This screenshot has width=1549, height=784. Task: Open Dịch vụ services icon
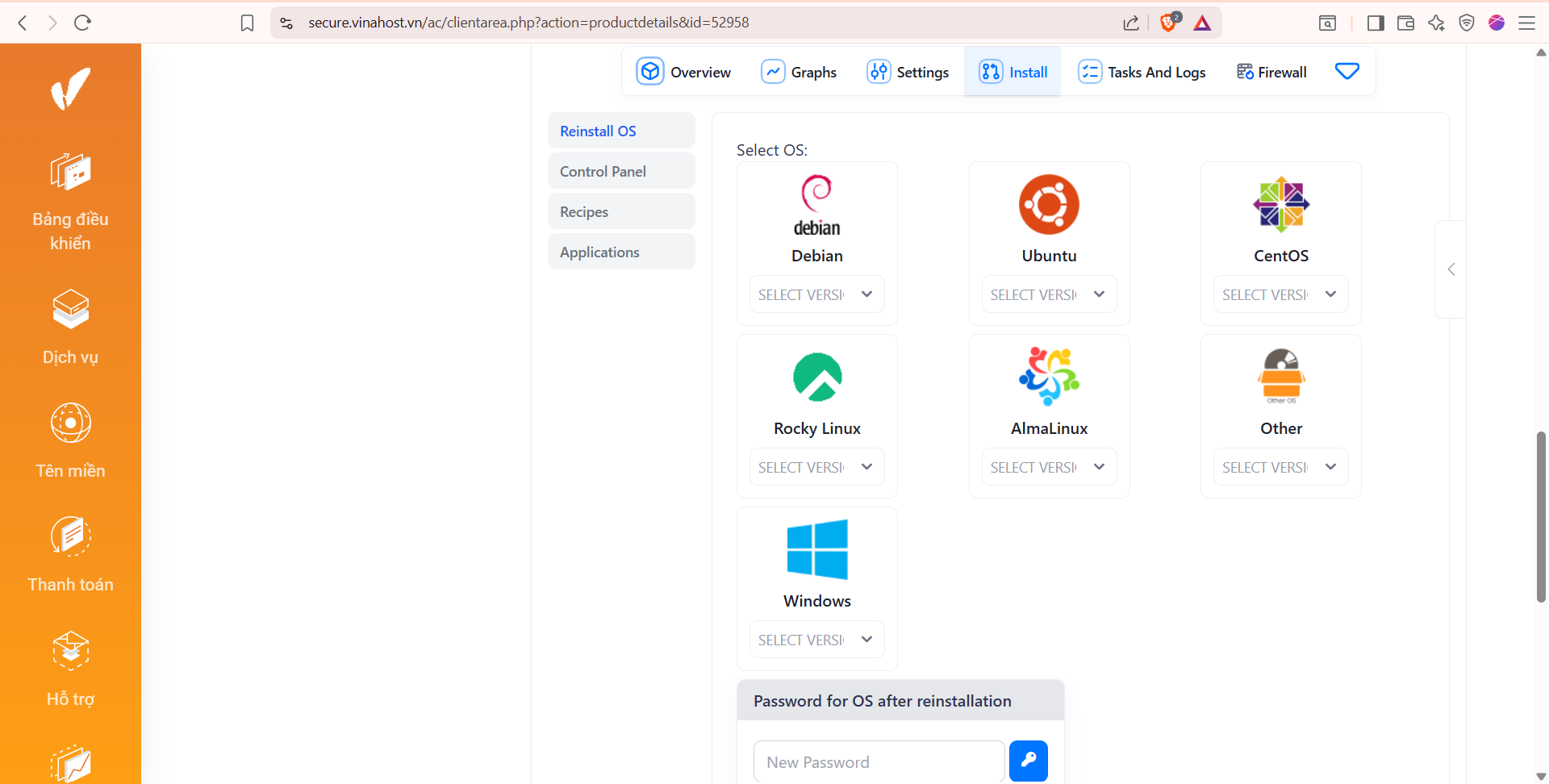coord(70,309)
